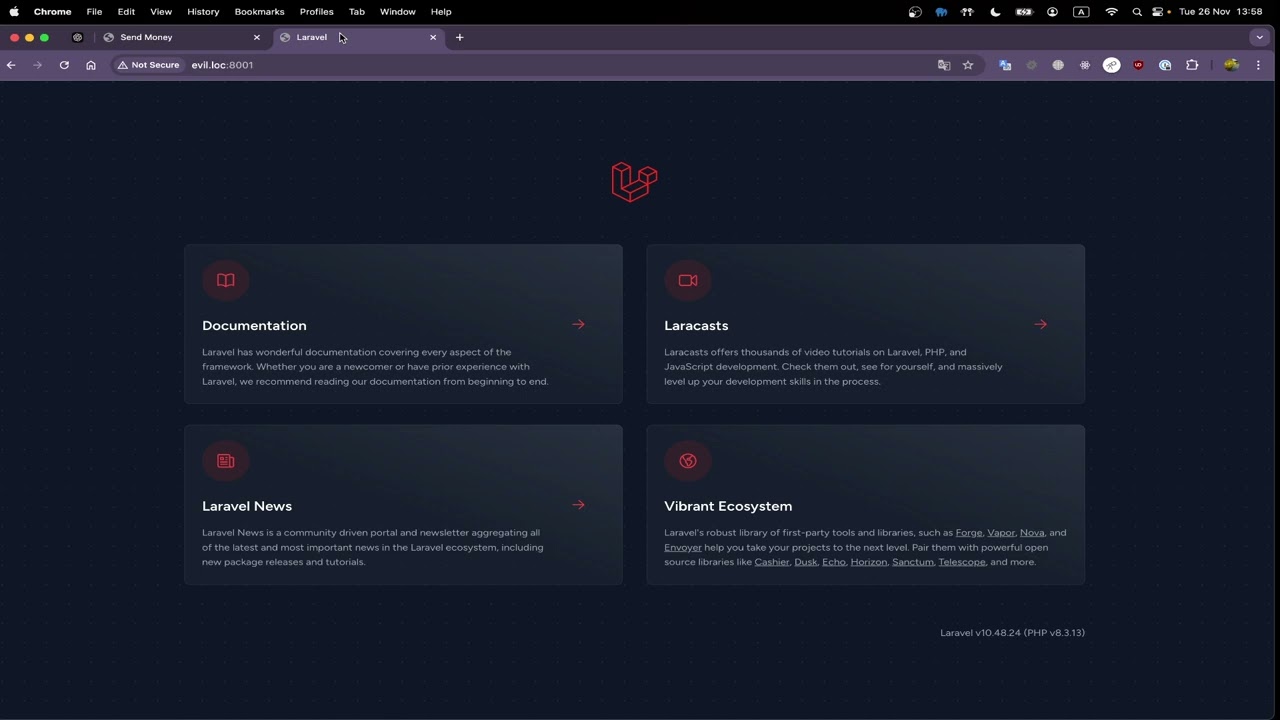
Task: Open the File menu
Action: [x=94, y=12]
